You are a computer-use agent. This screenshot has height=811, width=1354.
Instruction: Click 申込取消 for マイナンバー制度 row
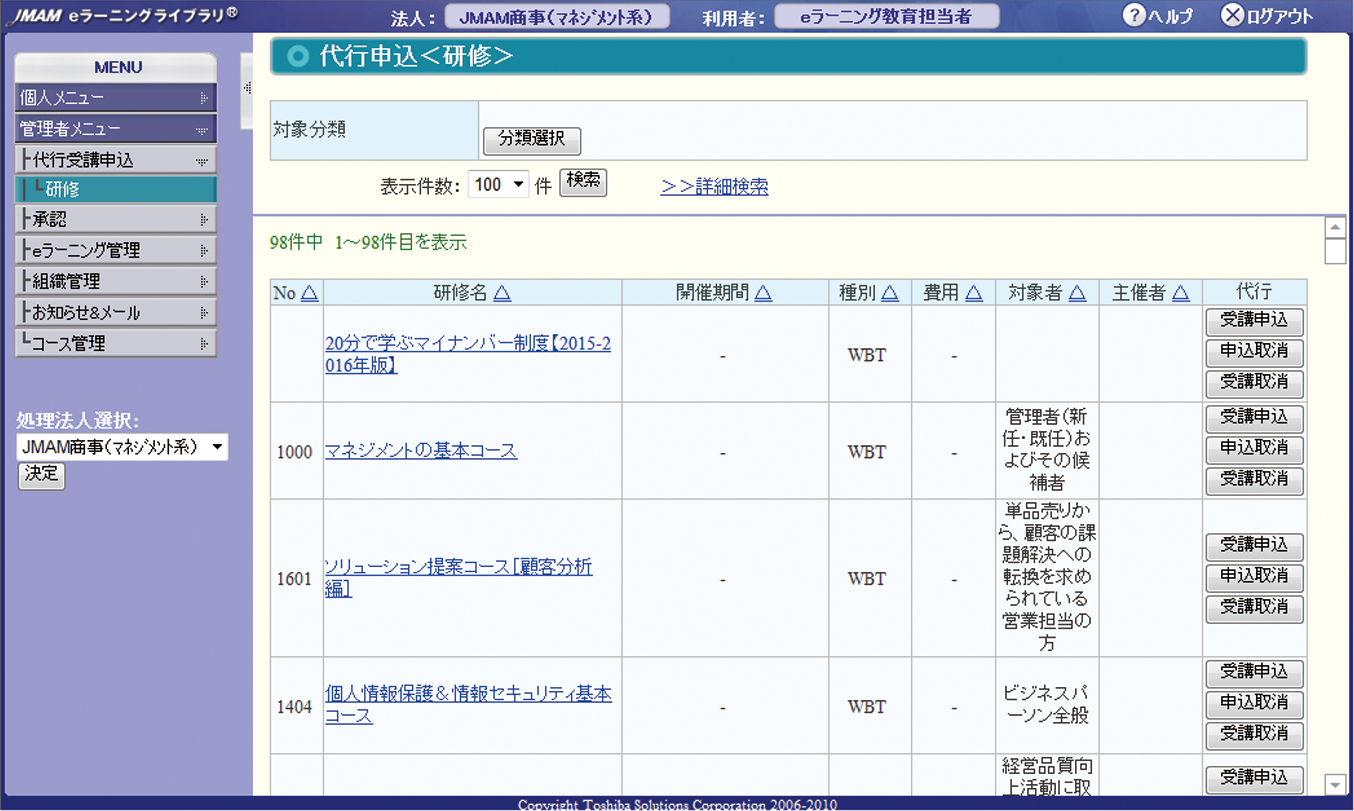(x=1254, y=352)
